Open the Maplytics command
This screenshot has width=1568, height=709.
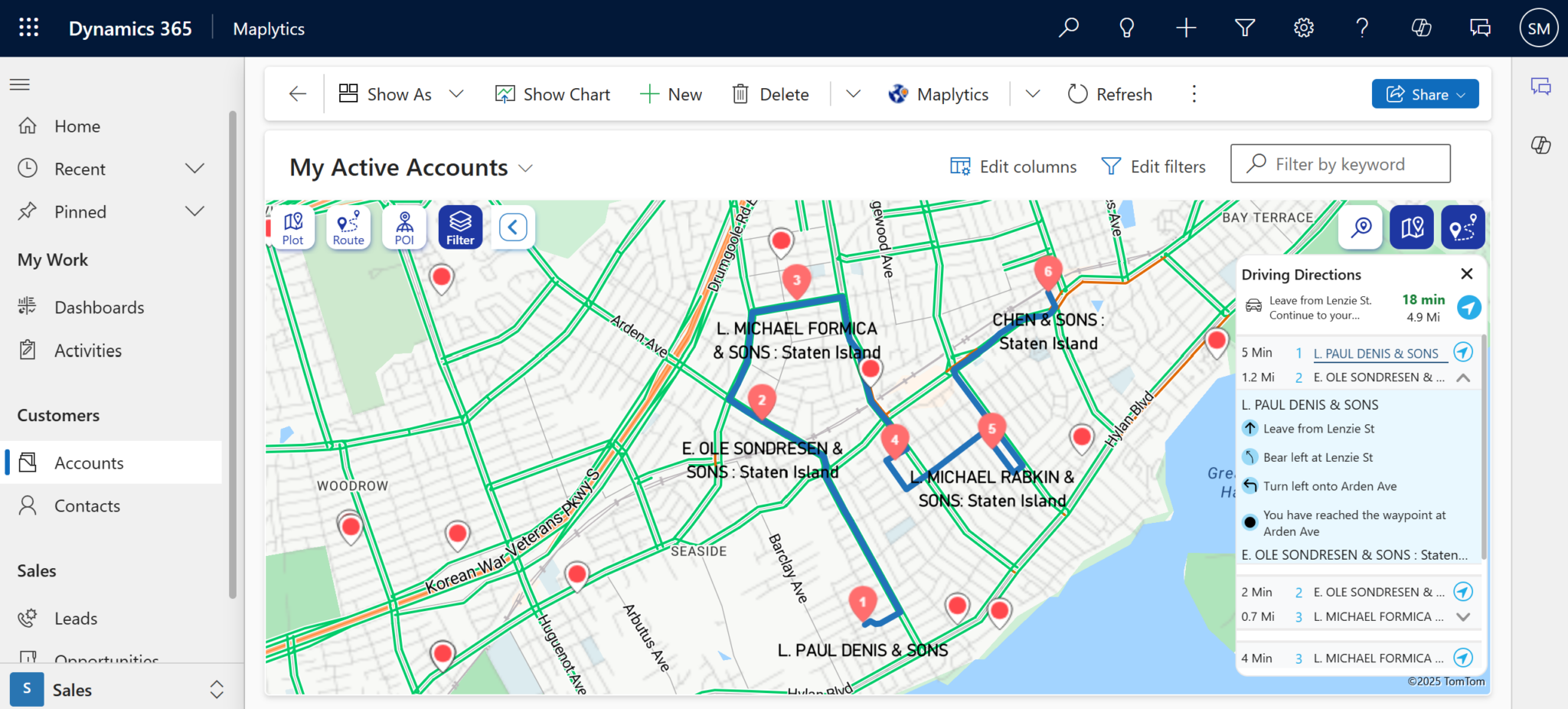click(x=939, y=94)
